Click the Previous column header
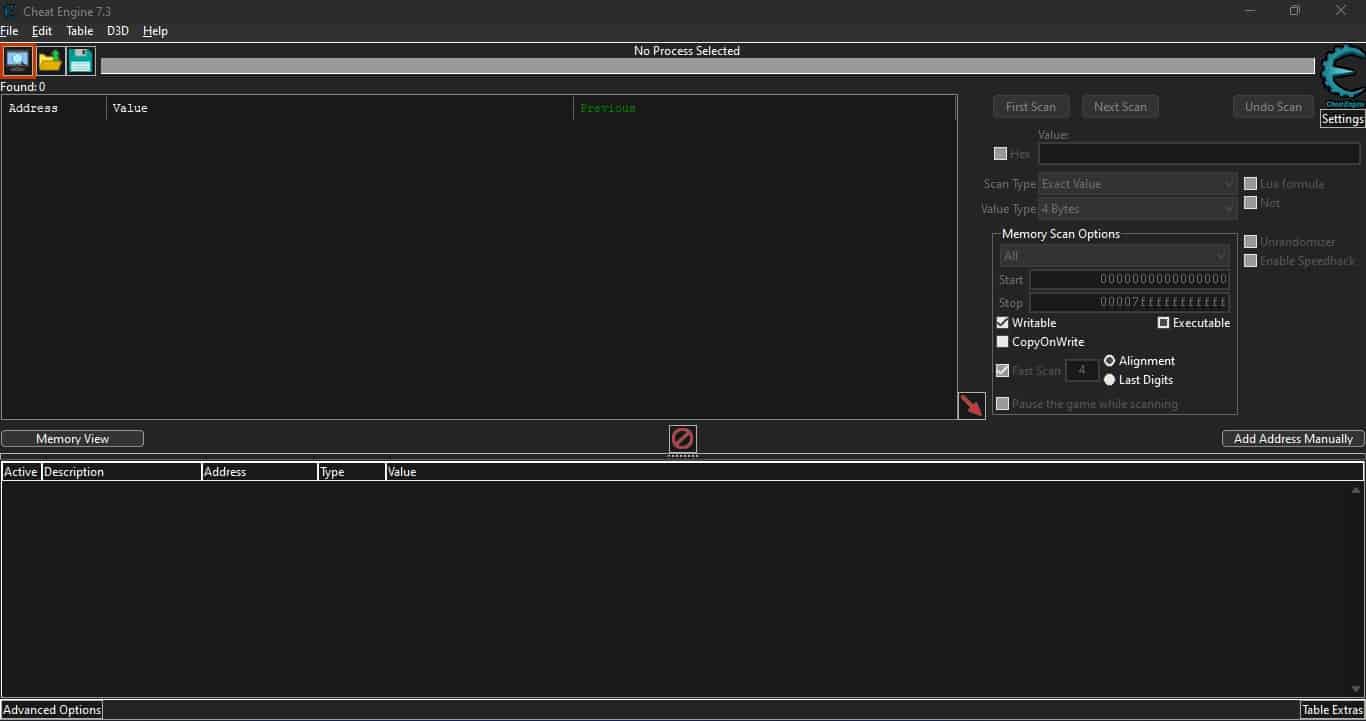The image size is (1366, 721). (x=765, y=108)
